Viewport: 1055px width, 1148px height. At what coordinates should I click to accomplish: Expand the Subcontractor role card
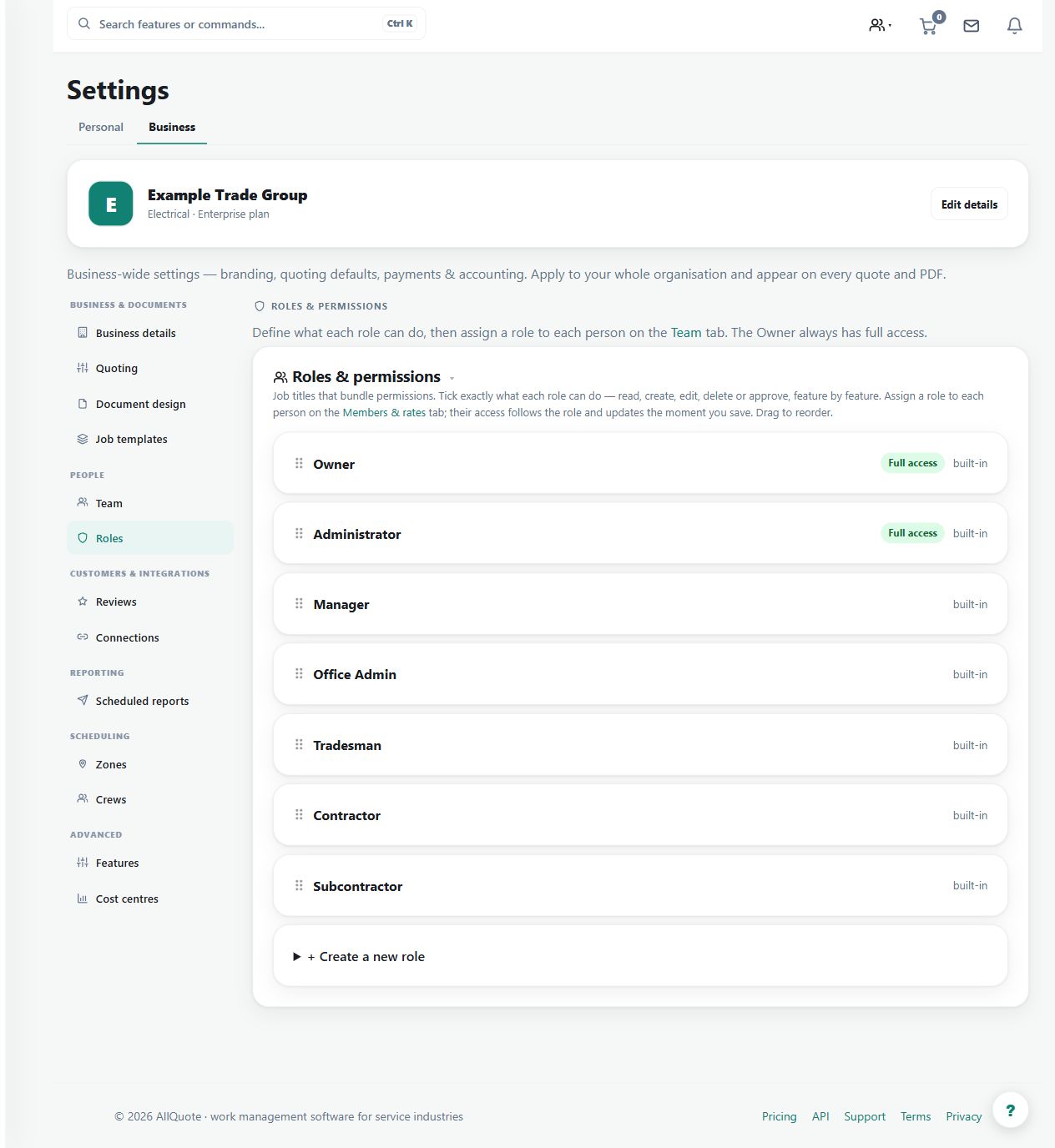640,886
